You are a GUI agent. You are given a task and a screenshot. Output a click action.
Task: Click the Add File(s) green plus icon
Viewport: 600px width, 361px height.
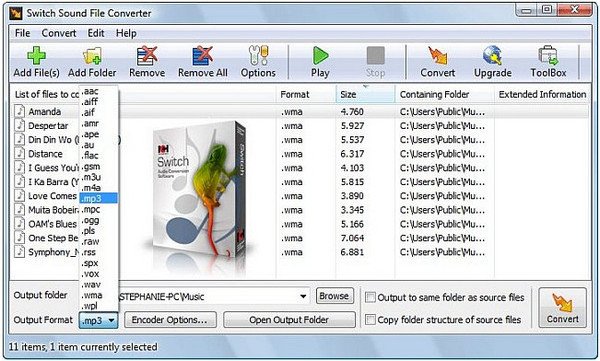click(36, 56)
